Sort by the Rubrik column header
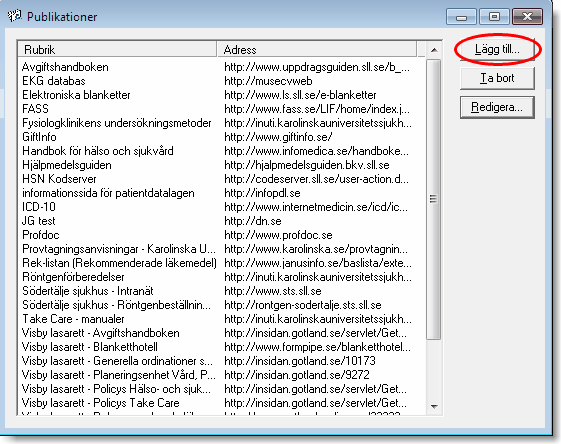The width and height of the screenshot is (561, 444). pos(117,49)
